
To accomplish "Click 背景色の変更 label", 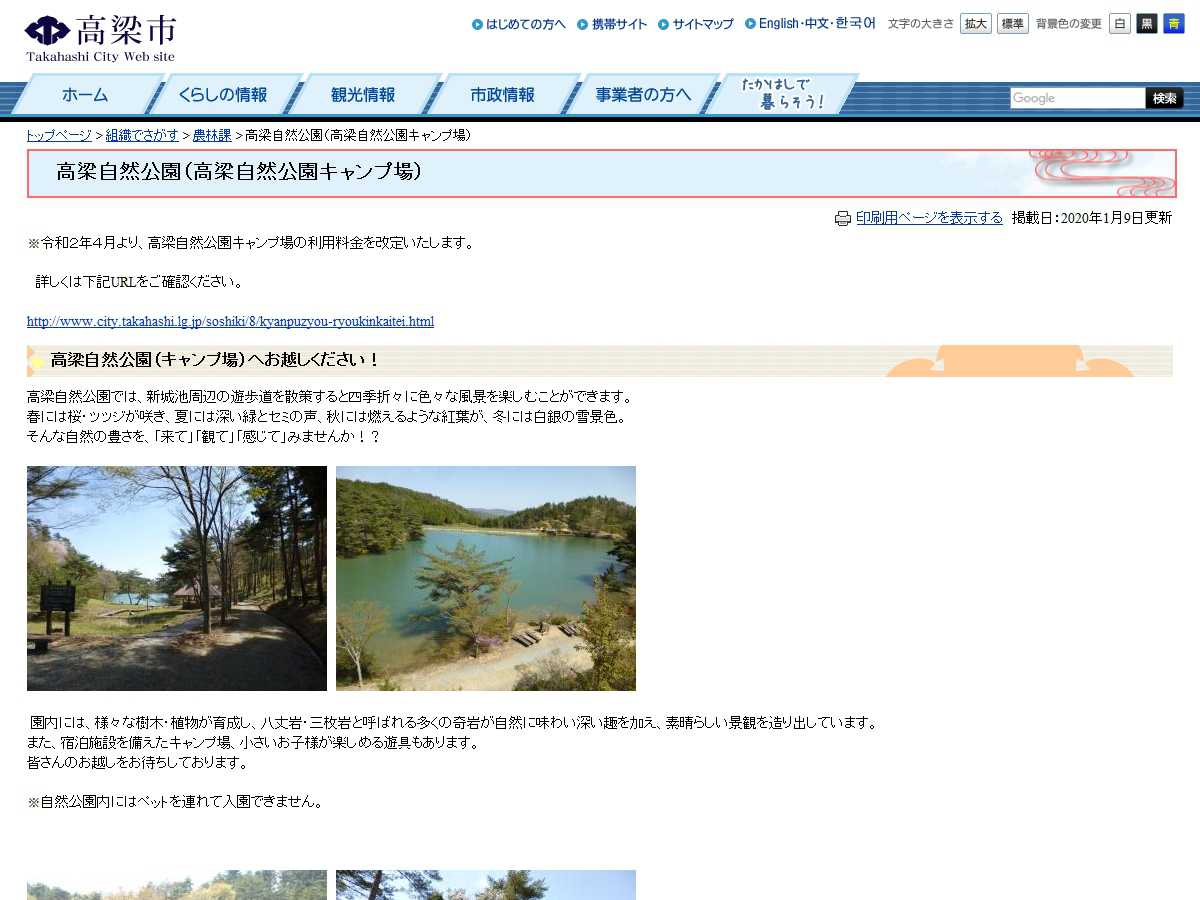I will pos(1068,24).
